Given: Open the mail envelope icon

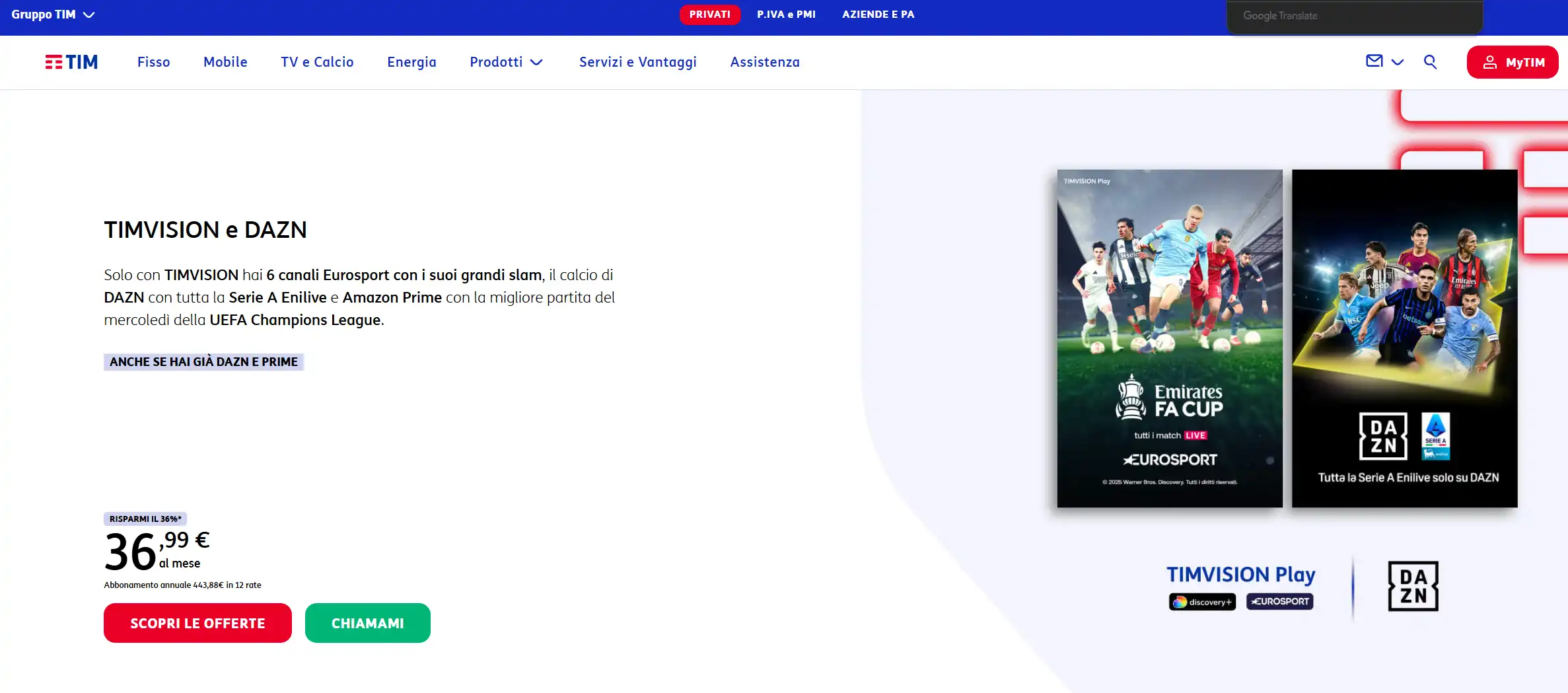Looking at the screenshot, I should point(1374,61).
